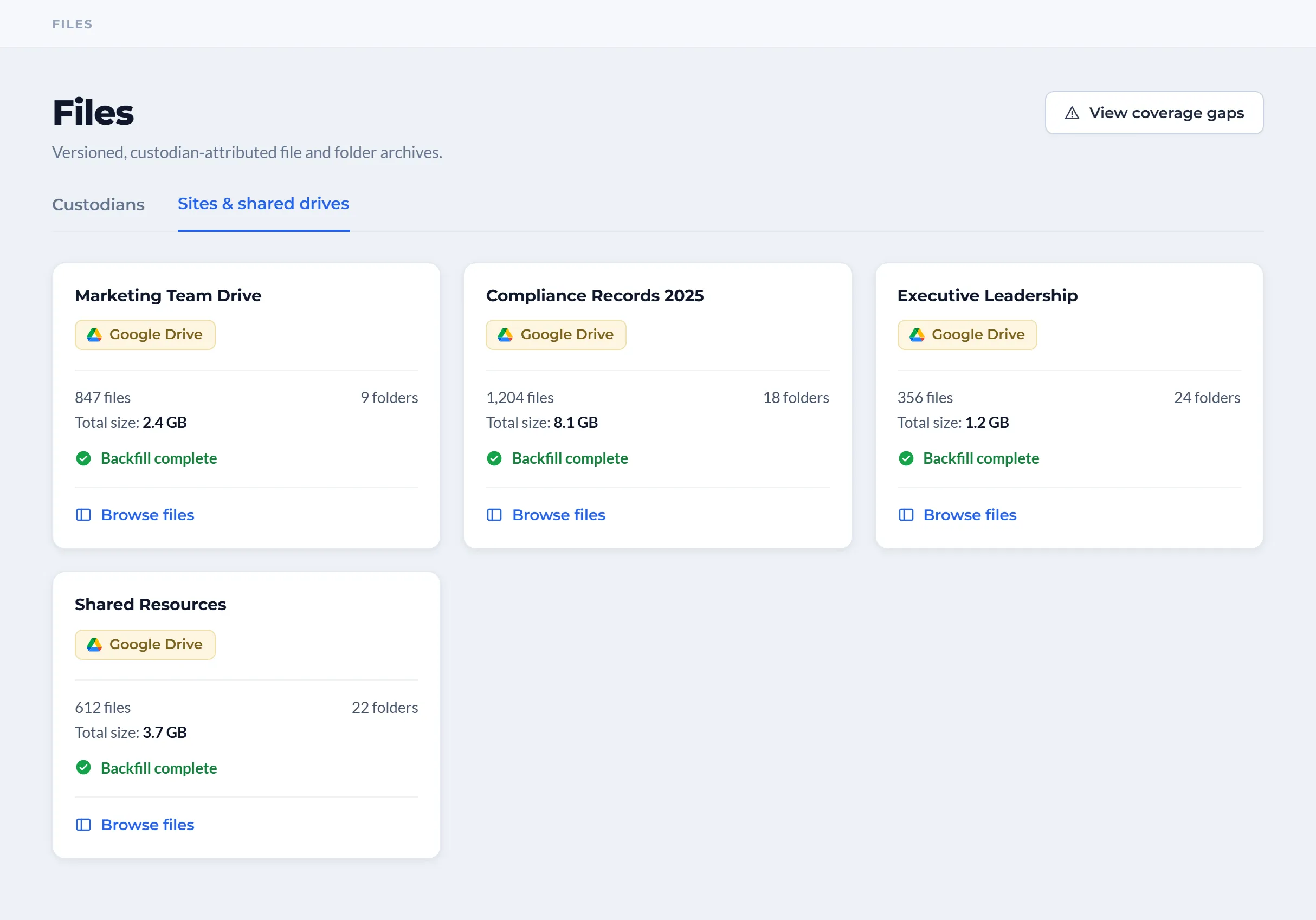Browse files in Marketing Team Drive
Screen dimensions: 1316x920
click(x=135, y=515)
